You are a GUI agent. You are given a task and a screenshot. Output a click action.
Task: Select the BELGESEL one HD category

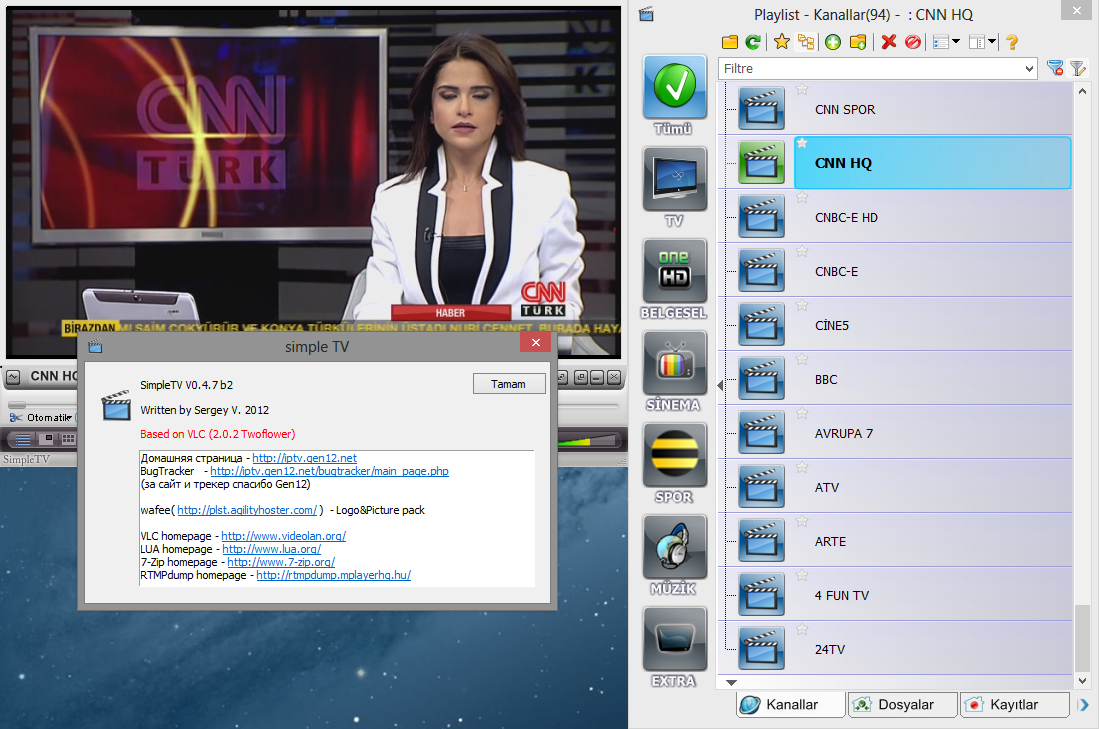tap(674, 271)
